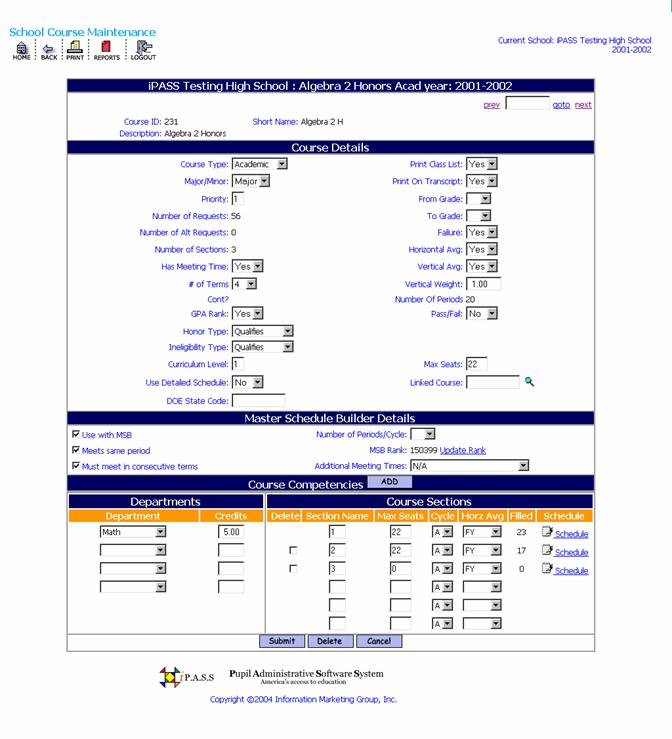
Task: Open Number of Periods/Cycle dropdown
Action: [423, 434]
